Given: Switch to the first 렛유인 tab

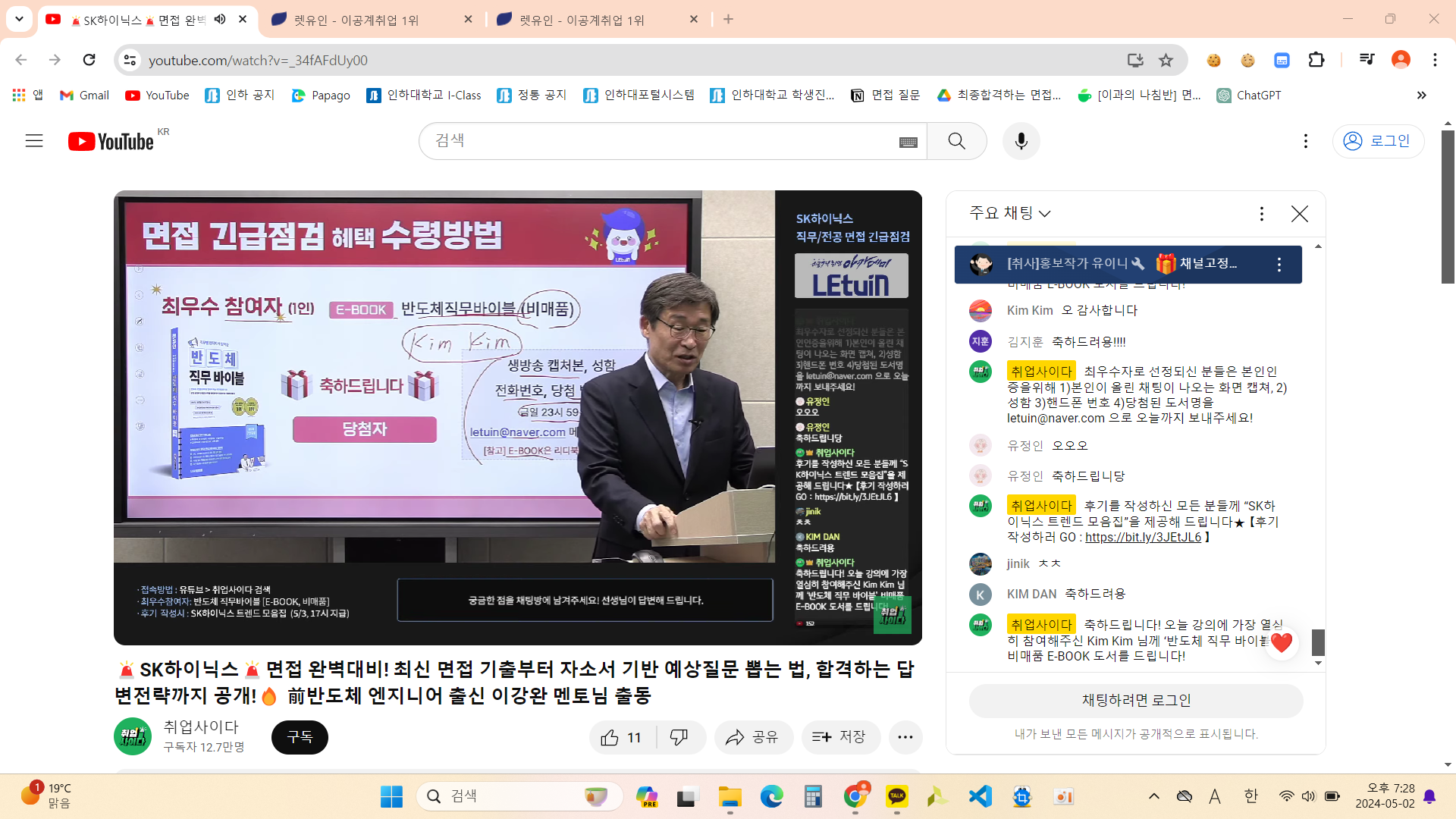Looking at the screenshot, I should (x=372, y=20).
